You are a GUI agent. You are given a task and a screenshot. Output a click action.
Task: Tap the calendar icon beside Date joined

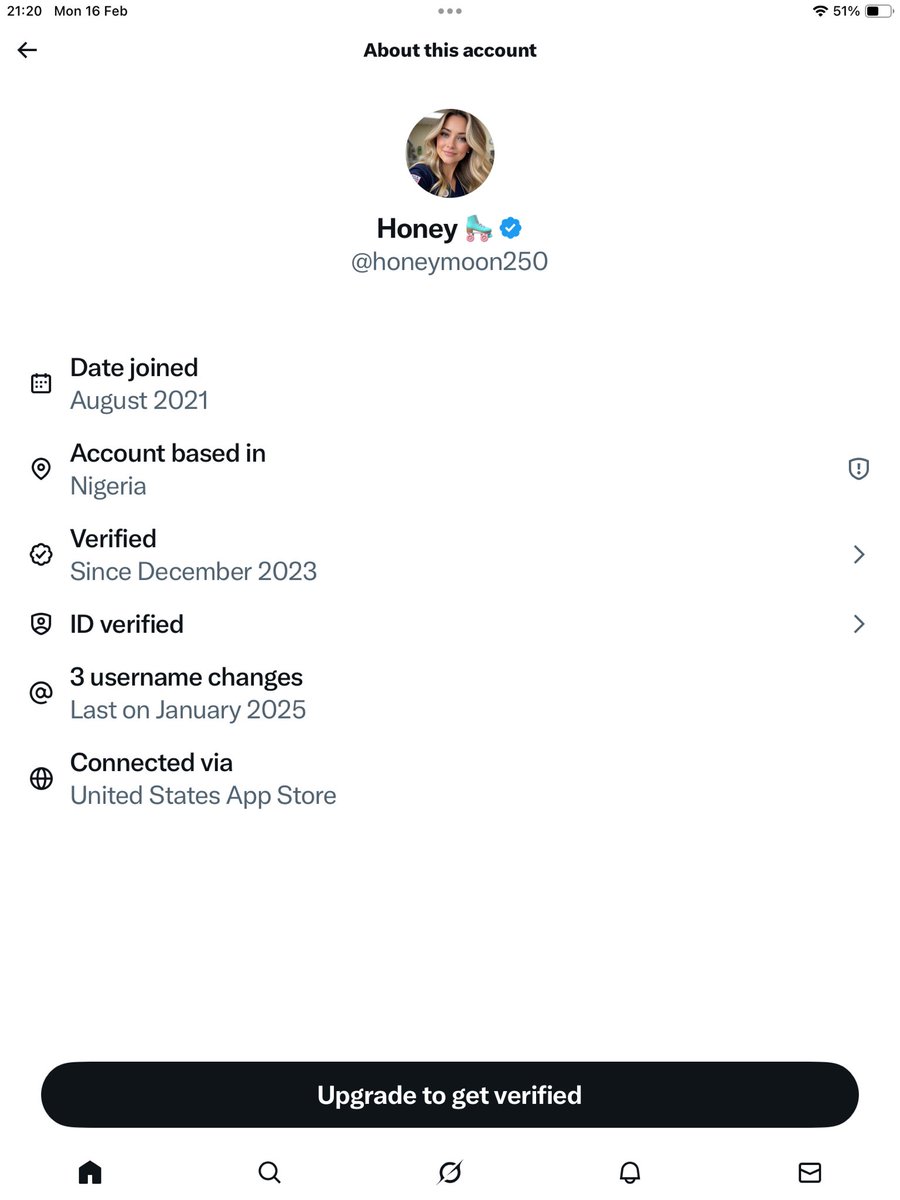pos(41,383)
